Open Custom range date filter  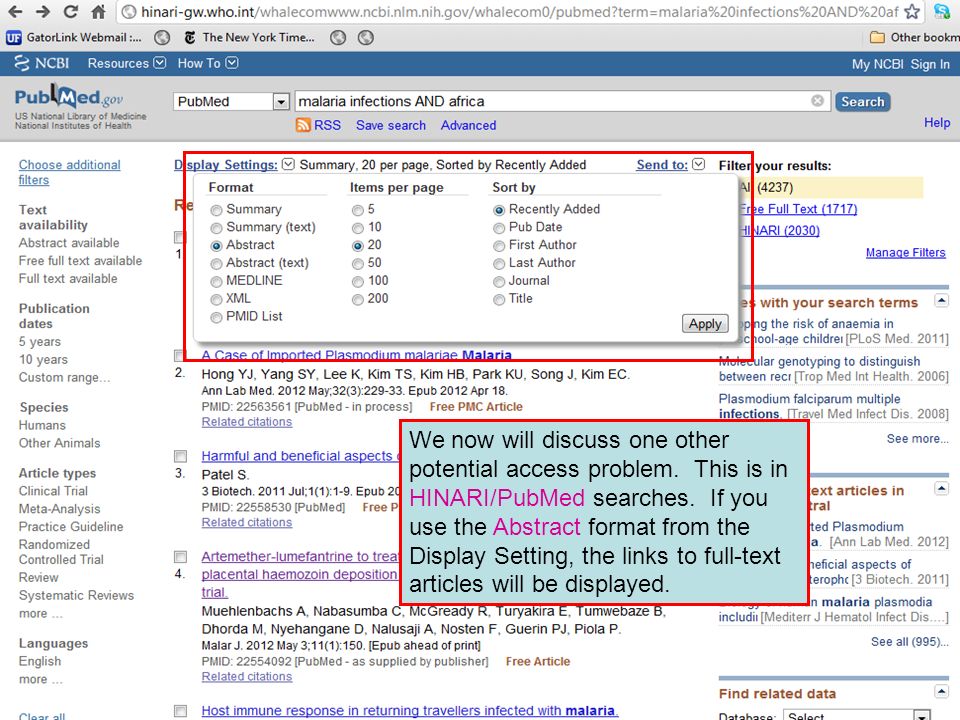[x=64, y=377]
